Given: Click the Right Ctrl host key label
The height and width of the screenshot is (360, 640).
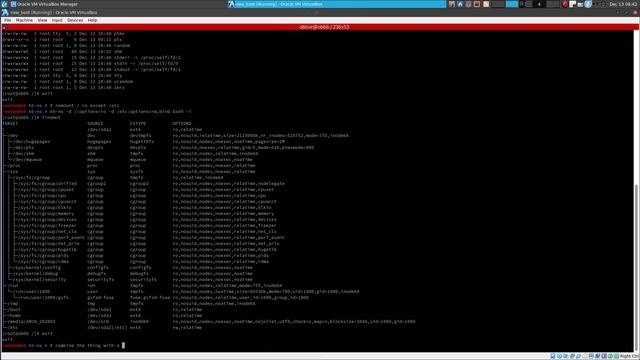Looking at the screenshot, I should click(629, 356).
